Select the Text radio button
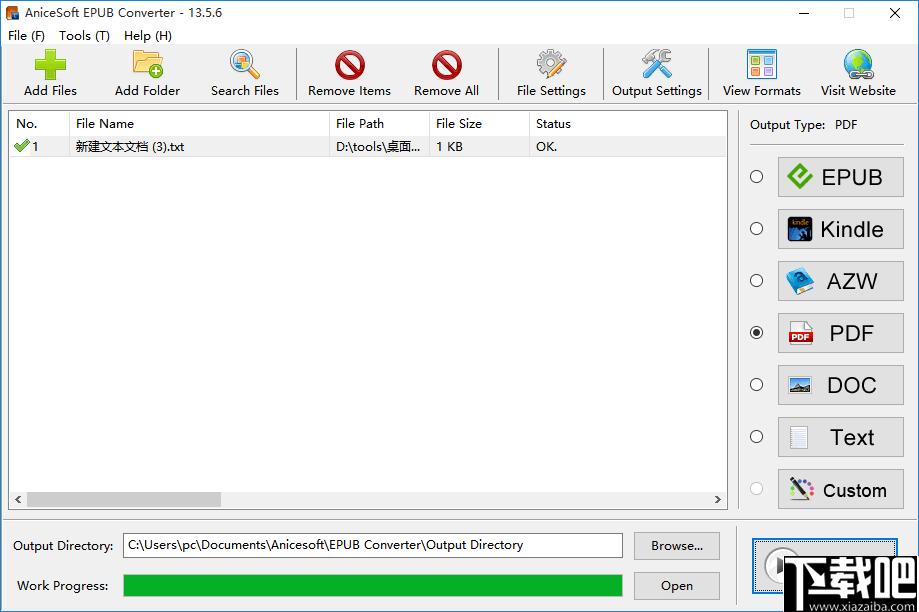 point(757,437)
